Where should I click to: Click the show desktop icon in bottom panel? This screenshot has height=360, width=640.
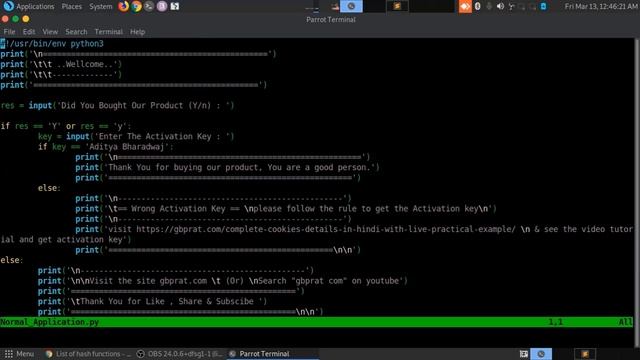(524, 354)
